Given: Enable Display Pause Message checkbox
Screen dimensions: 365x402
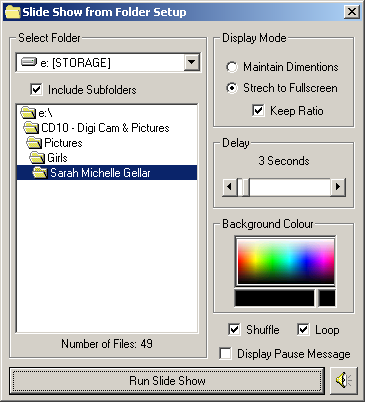Looking at the screenshot, I should click(x=226, y=353).
